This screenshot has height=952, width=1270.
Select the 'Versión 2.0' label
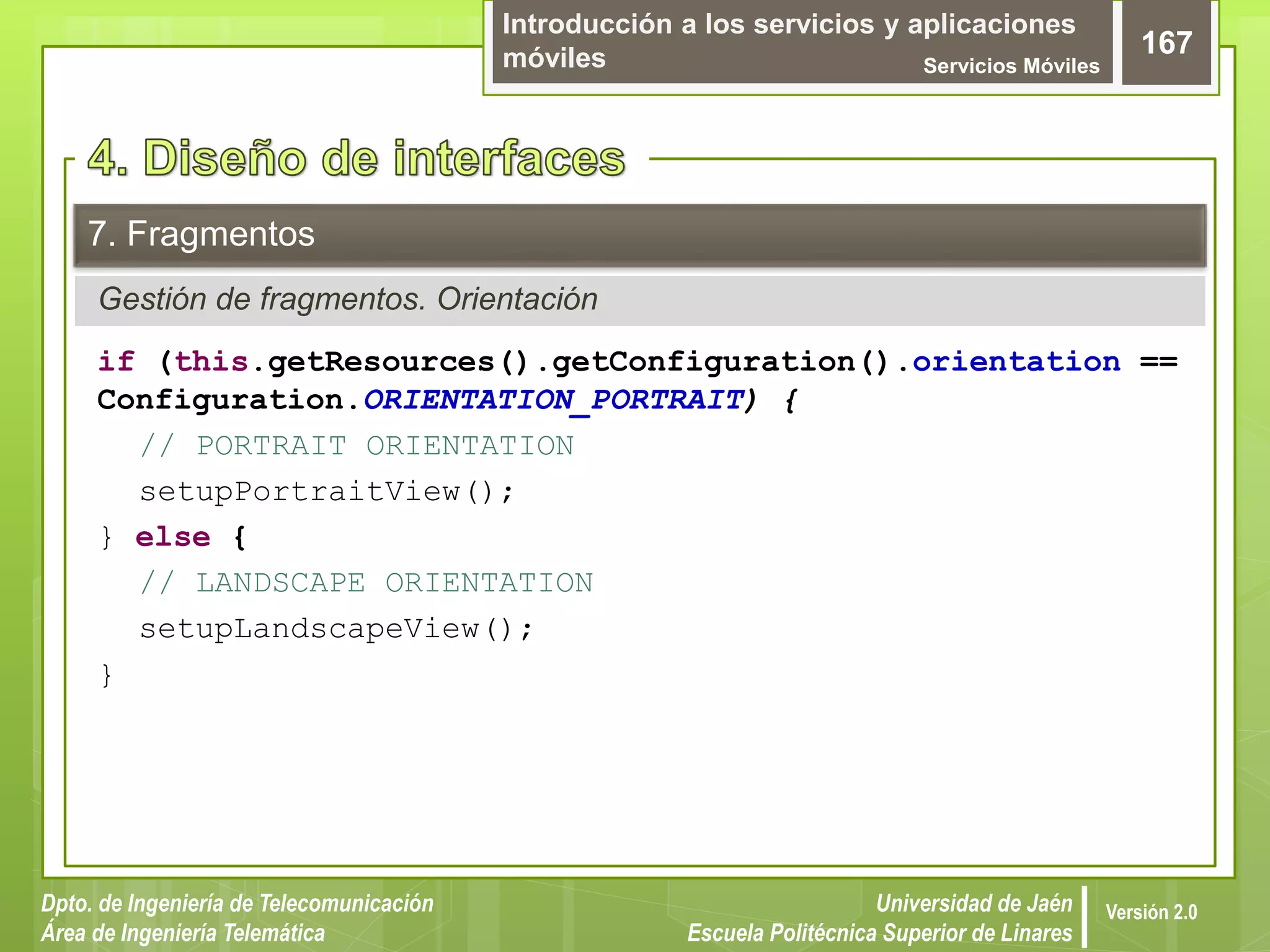pos(1151,912)
